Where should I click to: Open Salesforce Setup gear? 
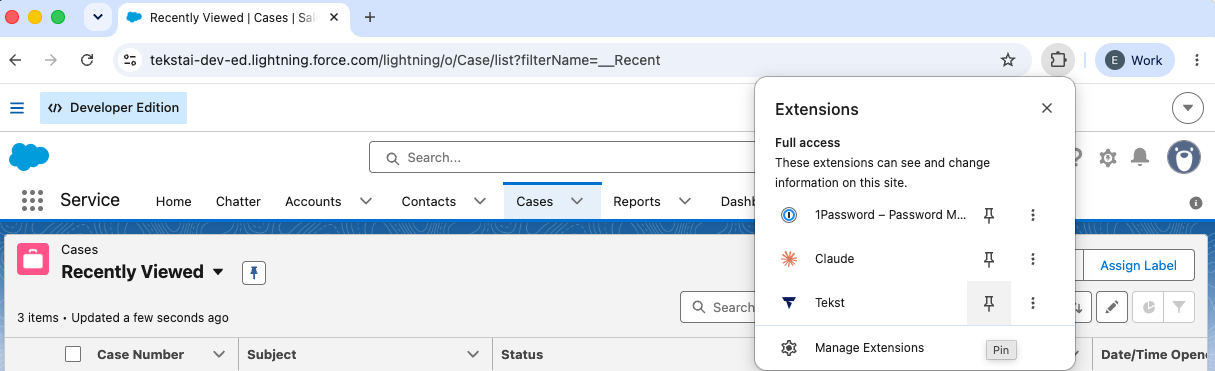click(x=1108, y=157)
